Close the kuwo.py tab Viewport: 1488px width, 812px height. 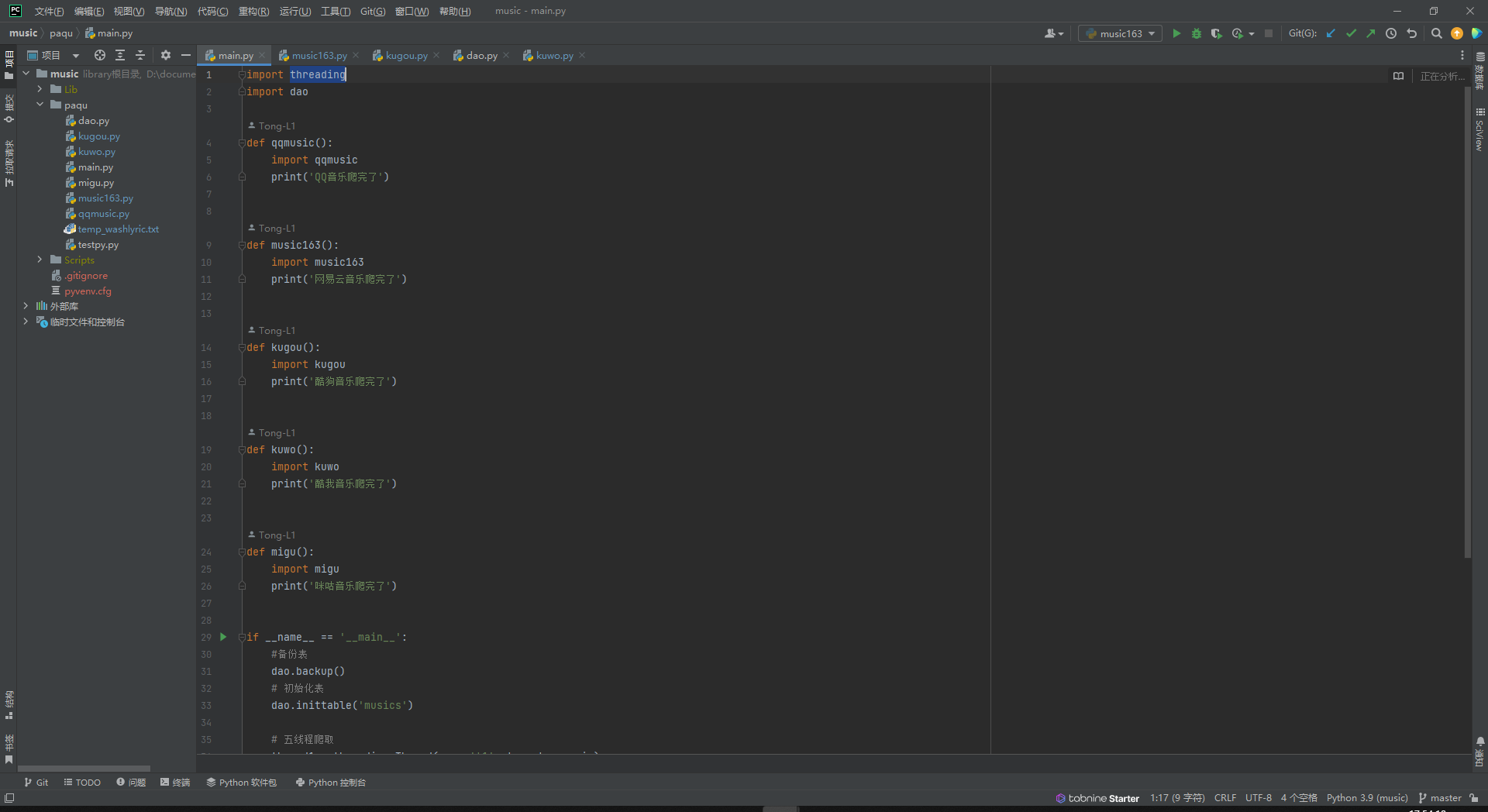pos(582,55)
